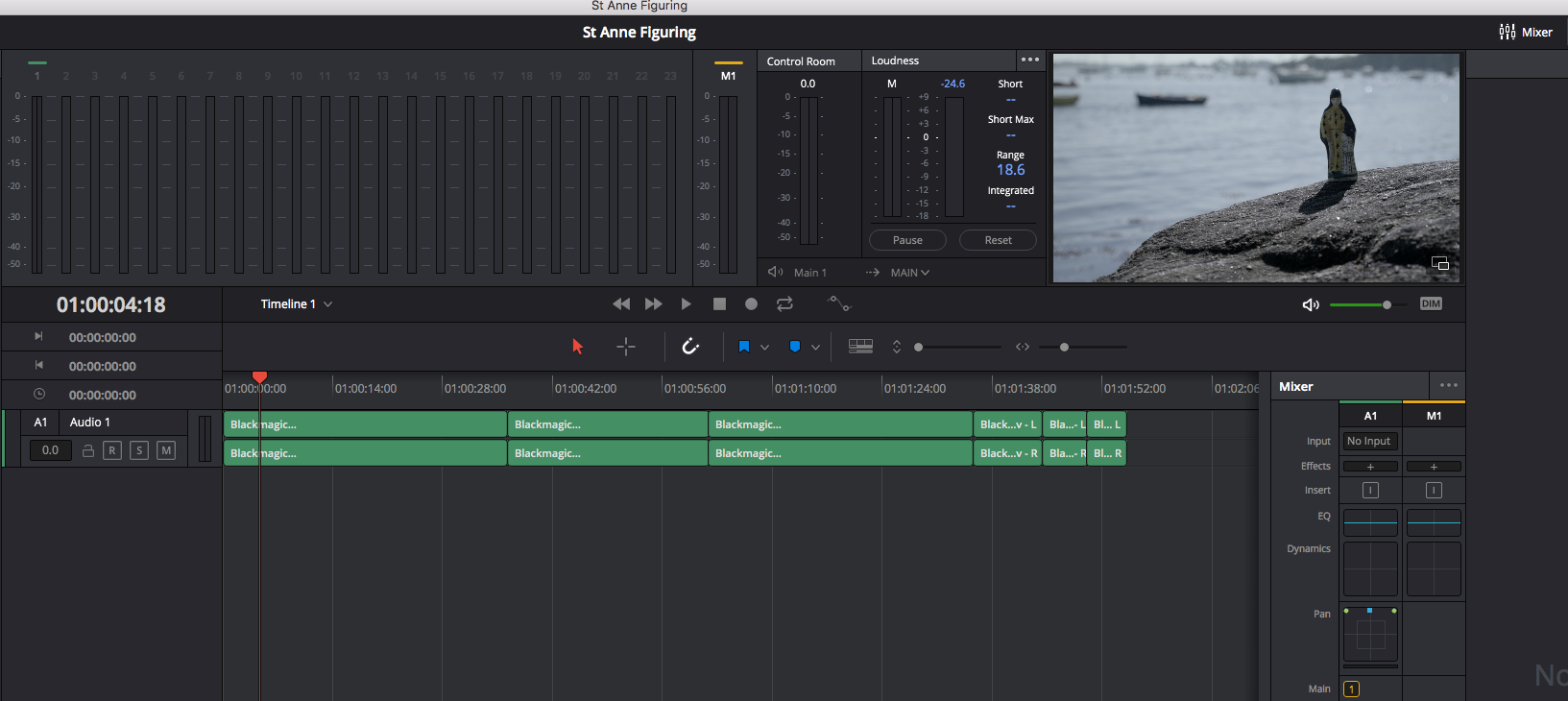The height and width of the screenshot is (701, 1568).
Task: Toggle the DIM button
Action: 1431,303
